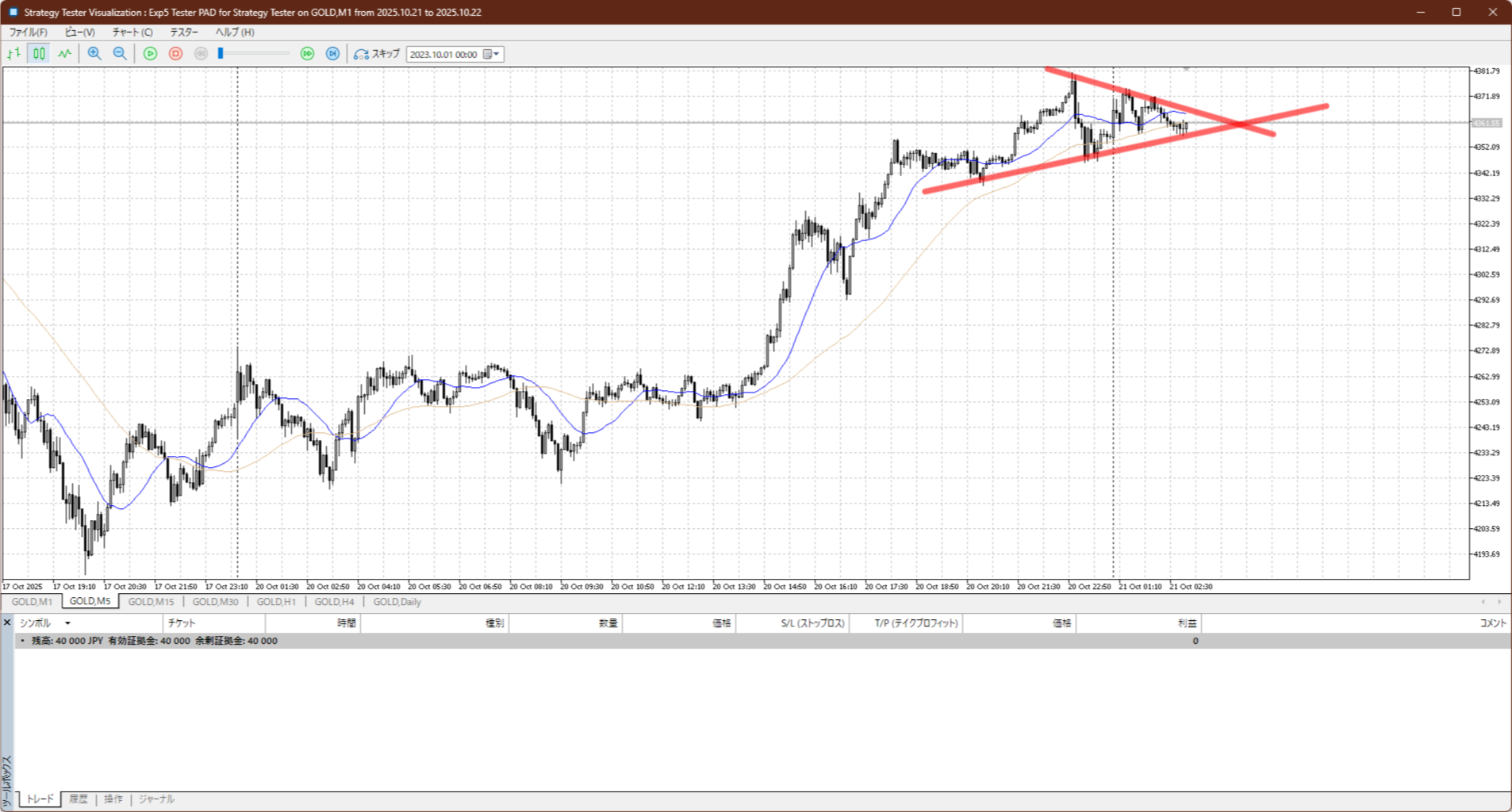
Task: Switch chart to line chart mode
Action: [64, 54]
